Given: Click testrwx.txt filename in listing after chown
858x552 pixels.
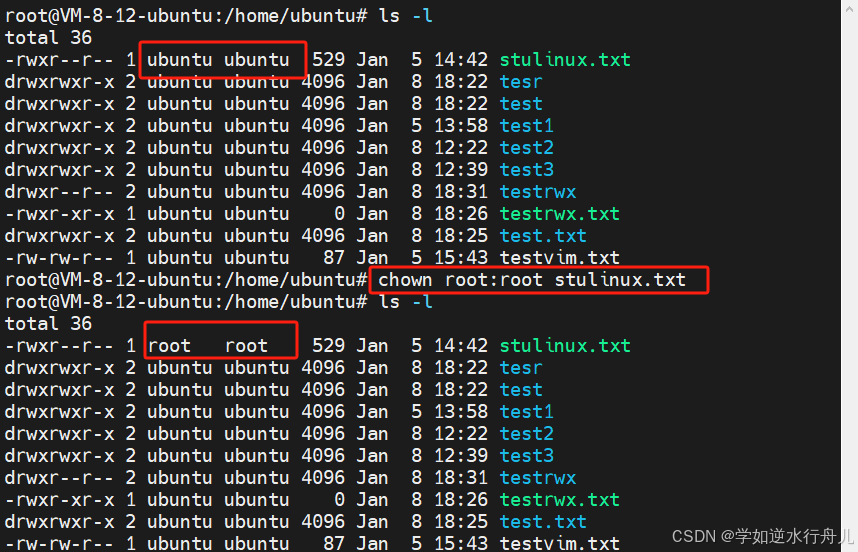Looking at the screenshot, I should tap(559, 500).
